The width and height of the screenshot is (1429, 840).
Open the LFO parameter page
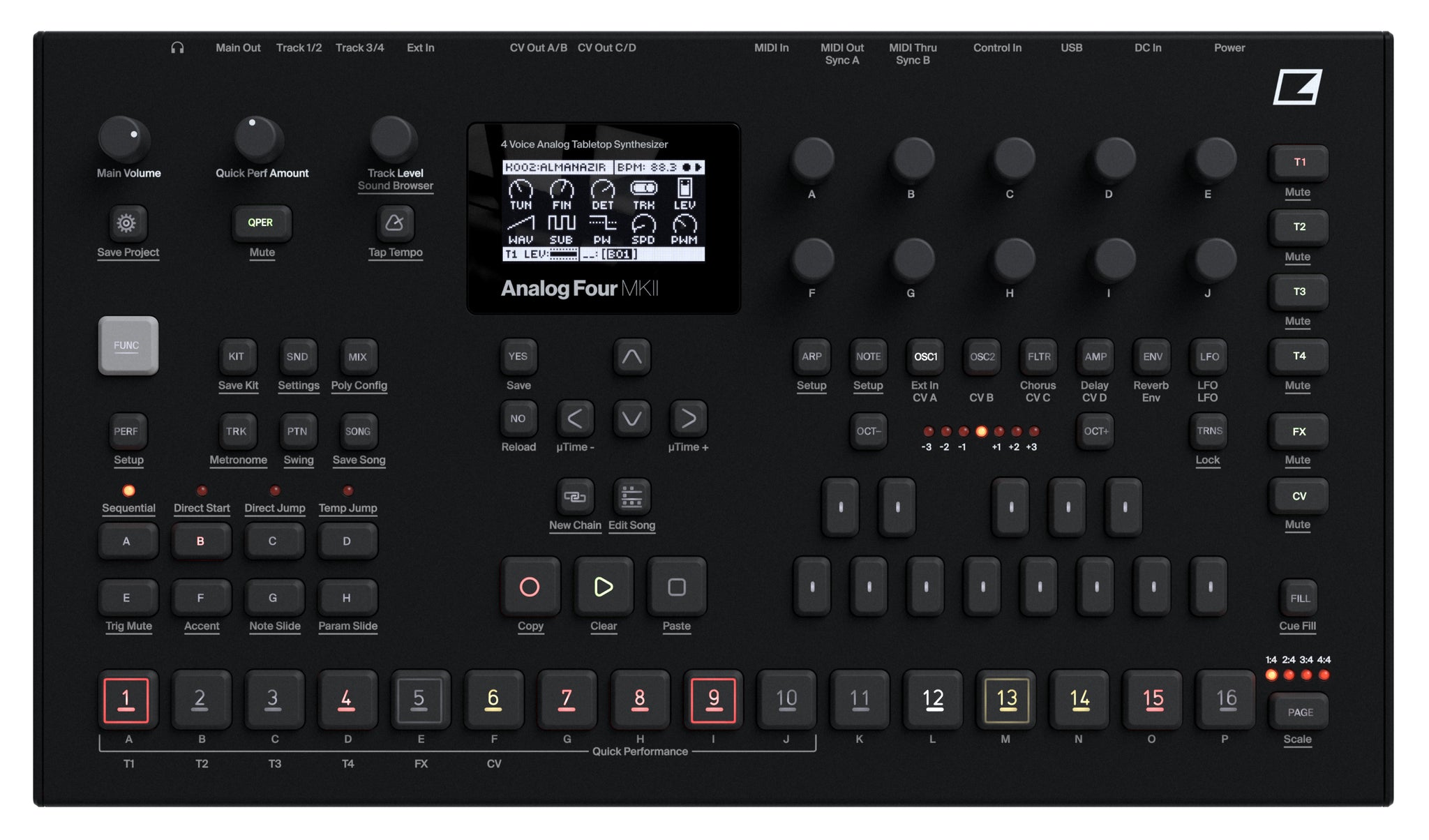[1209, 357]
